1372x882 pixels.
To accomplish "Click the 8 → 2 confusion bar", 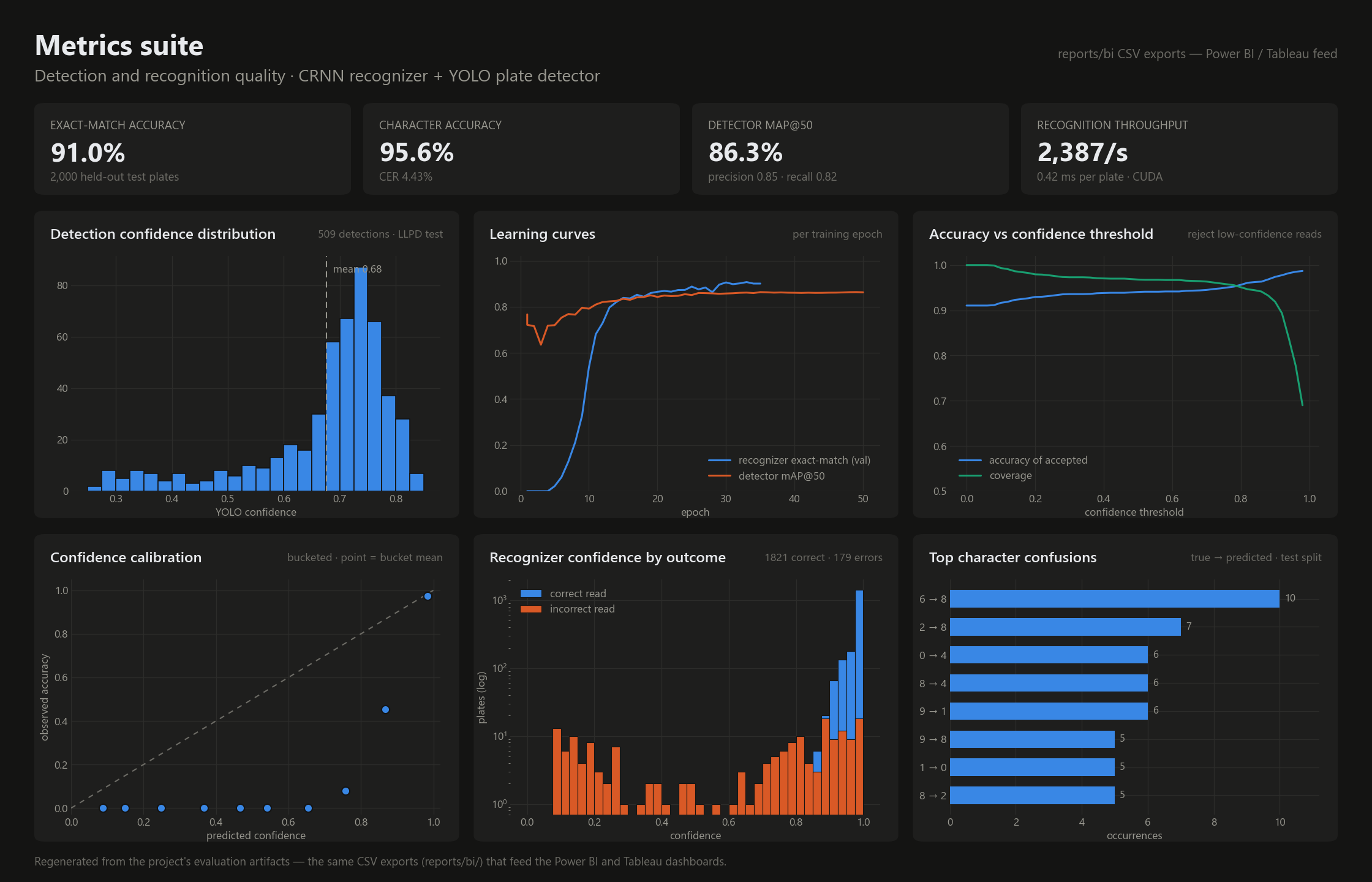I will pyautogui.click(x=1032, y=795).
